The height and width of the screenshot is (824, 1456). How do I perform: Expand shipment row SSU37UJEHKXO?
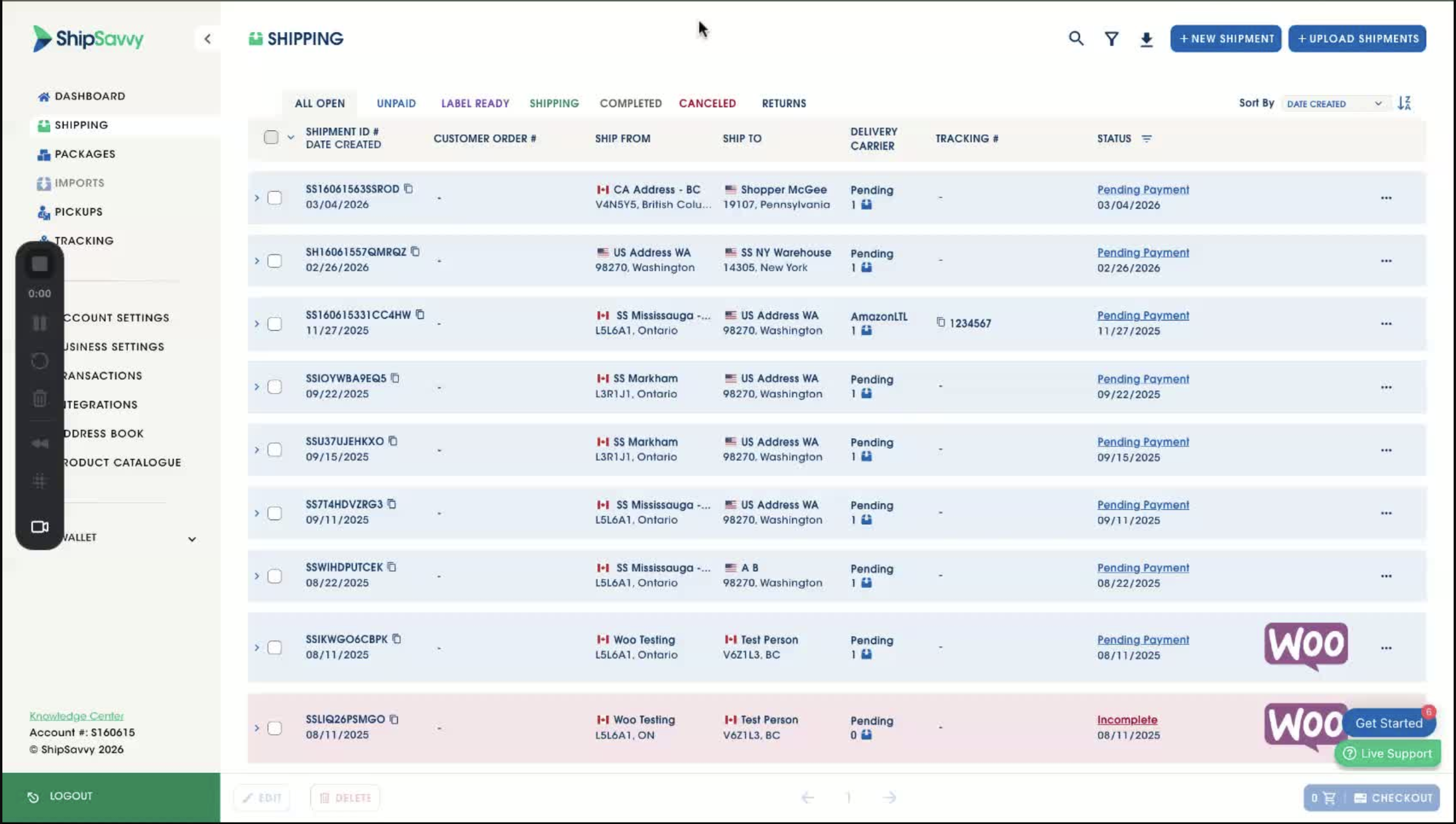(x=257, y=450)
